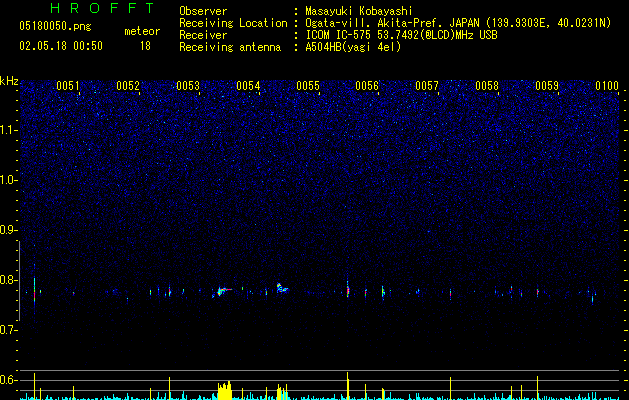Click the meteor count label
The image size is (629, 400).
pyautogui.click(x=142, y=31)
